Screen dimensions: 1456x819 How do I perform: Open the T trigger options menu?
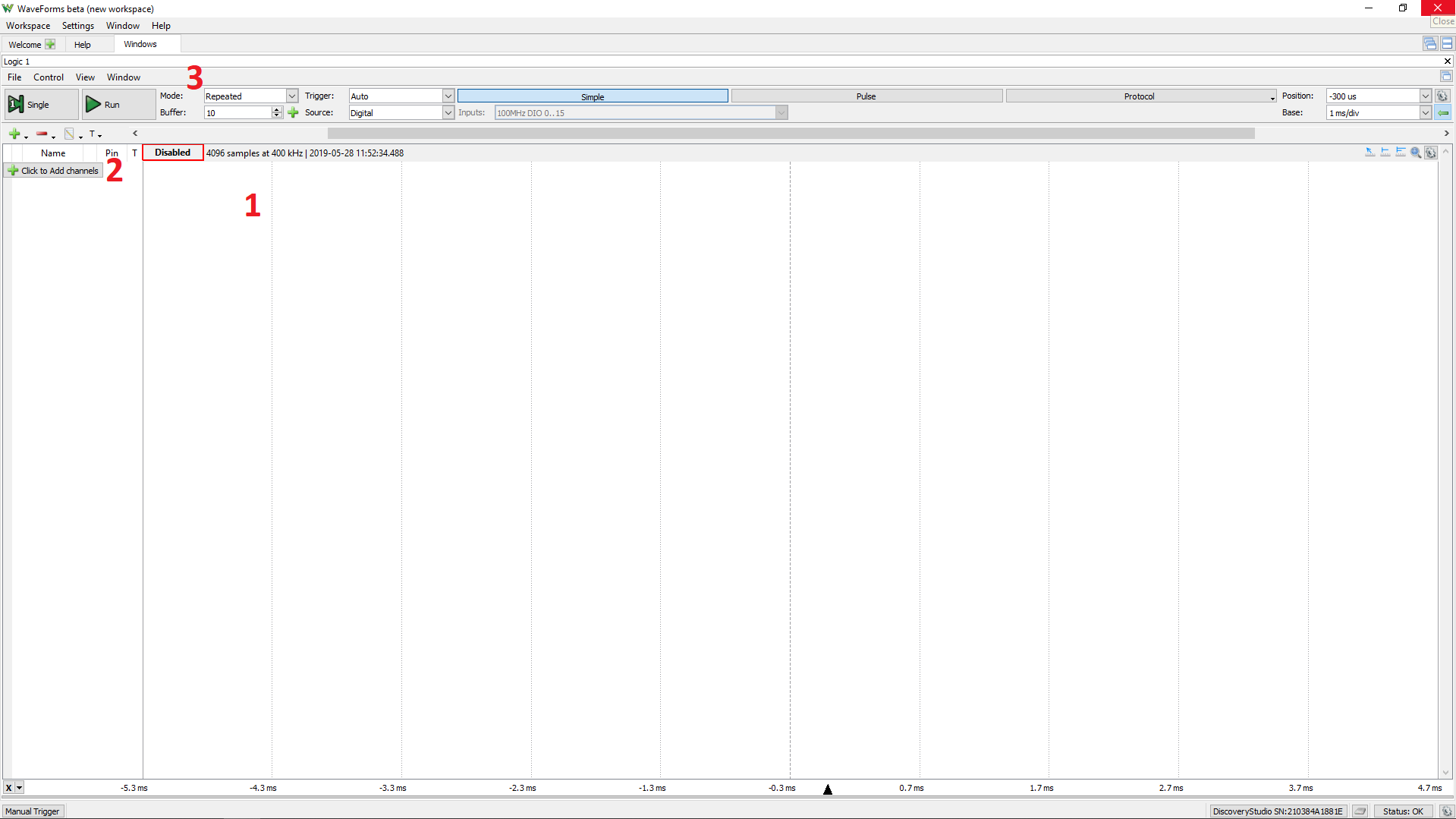pos(94,134)
